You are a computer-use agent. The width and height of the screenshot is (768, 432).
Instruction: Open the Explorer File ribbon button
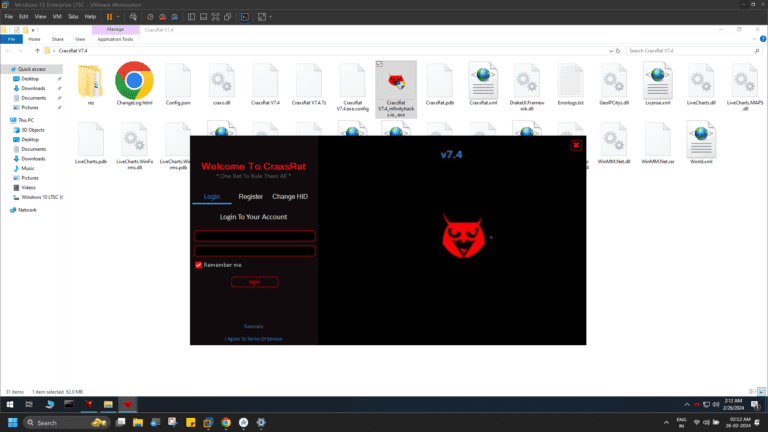(11, 39)
